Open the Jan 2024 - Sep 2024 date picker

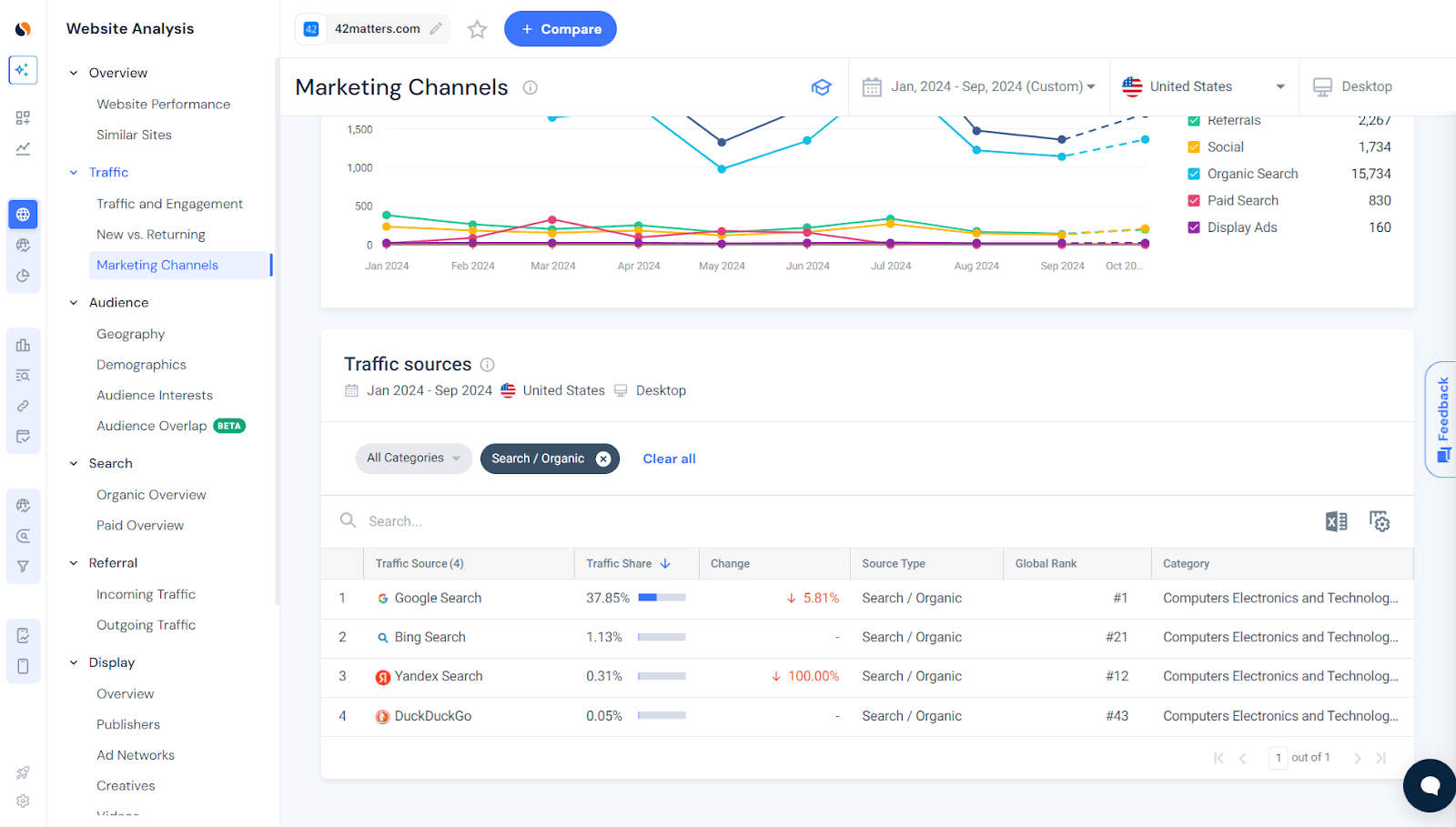[979, 86]
